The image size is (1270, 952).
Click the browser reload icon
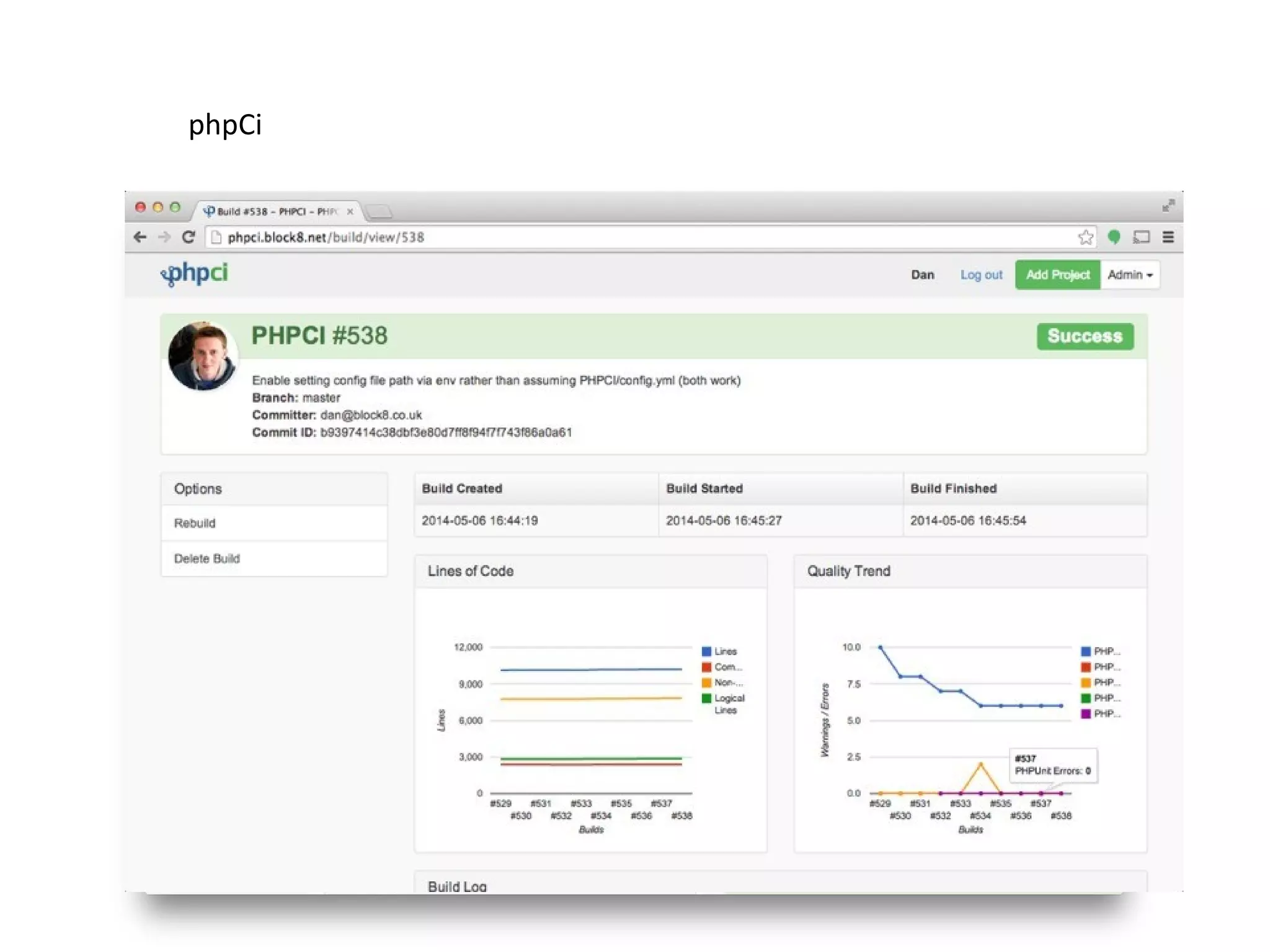[189, 237]
